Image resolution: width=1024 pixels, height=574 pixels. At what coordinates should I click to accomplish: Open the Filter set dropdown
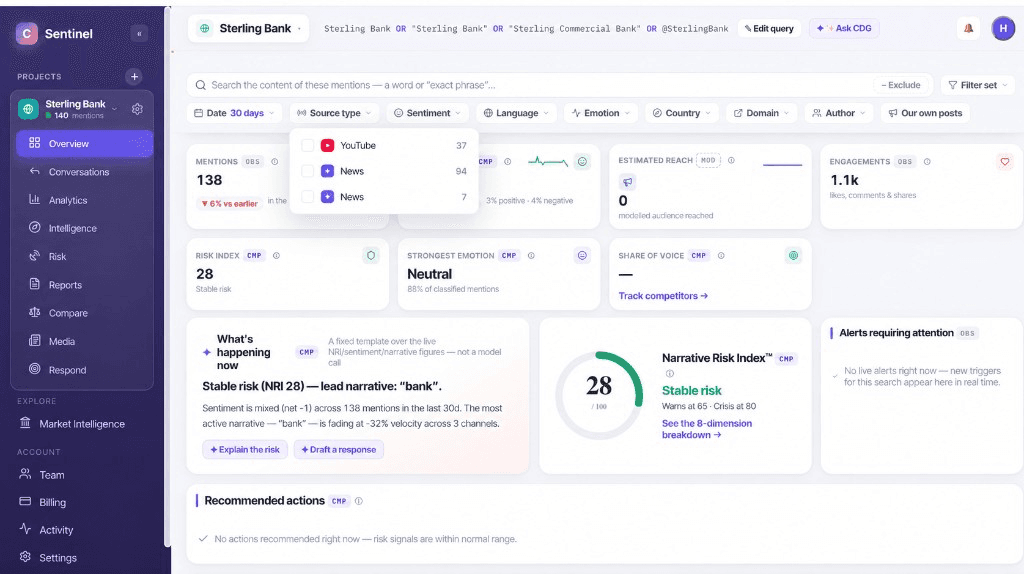pyautogui.click(x=978, y=85)
